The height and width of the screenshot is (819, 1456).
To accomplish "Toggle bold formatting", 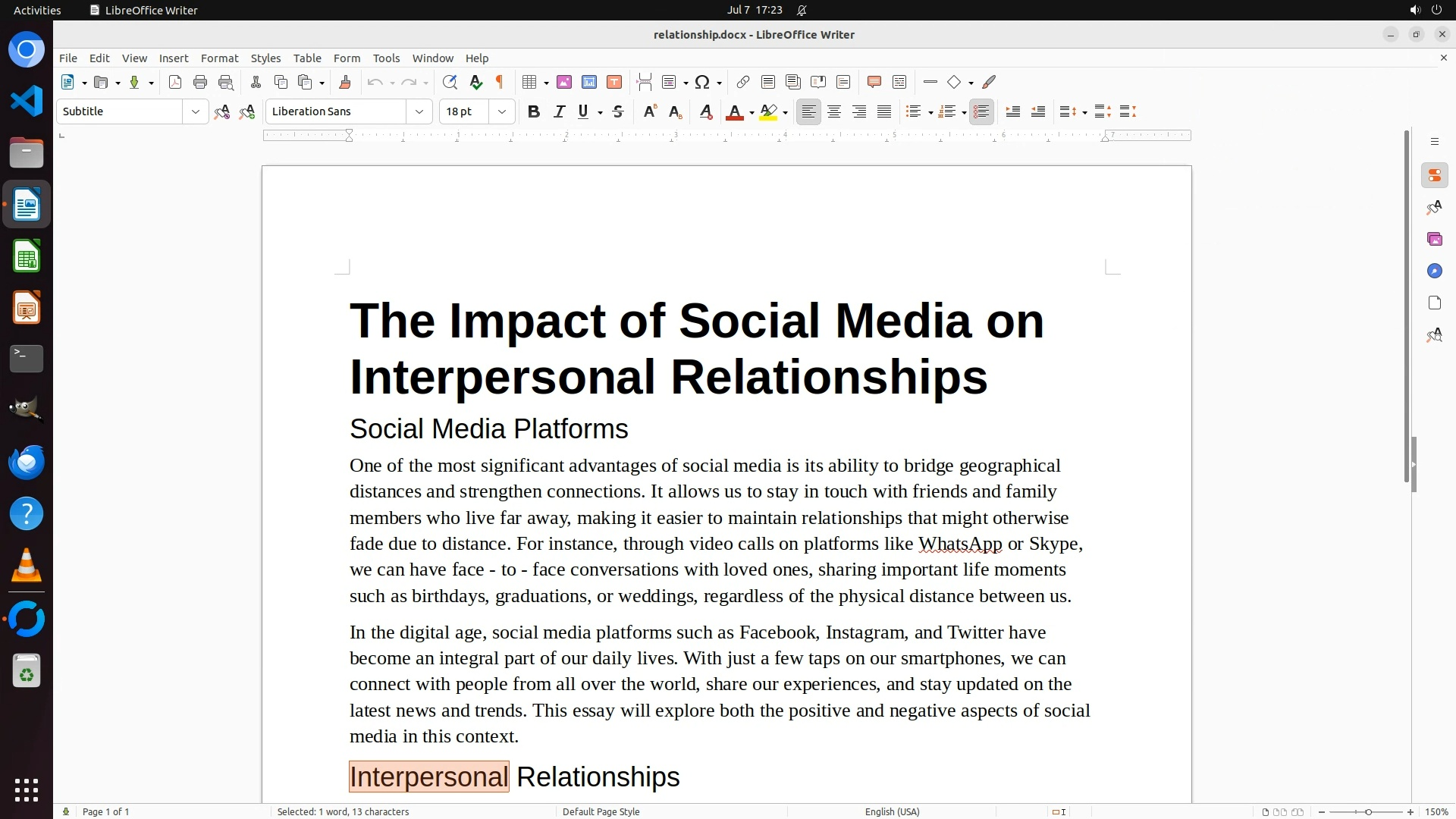I will (533, 111).
